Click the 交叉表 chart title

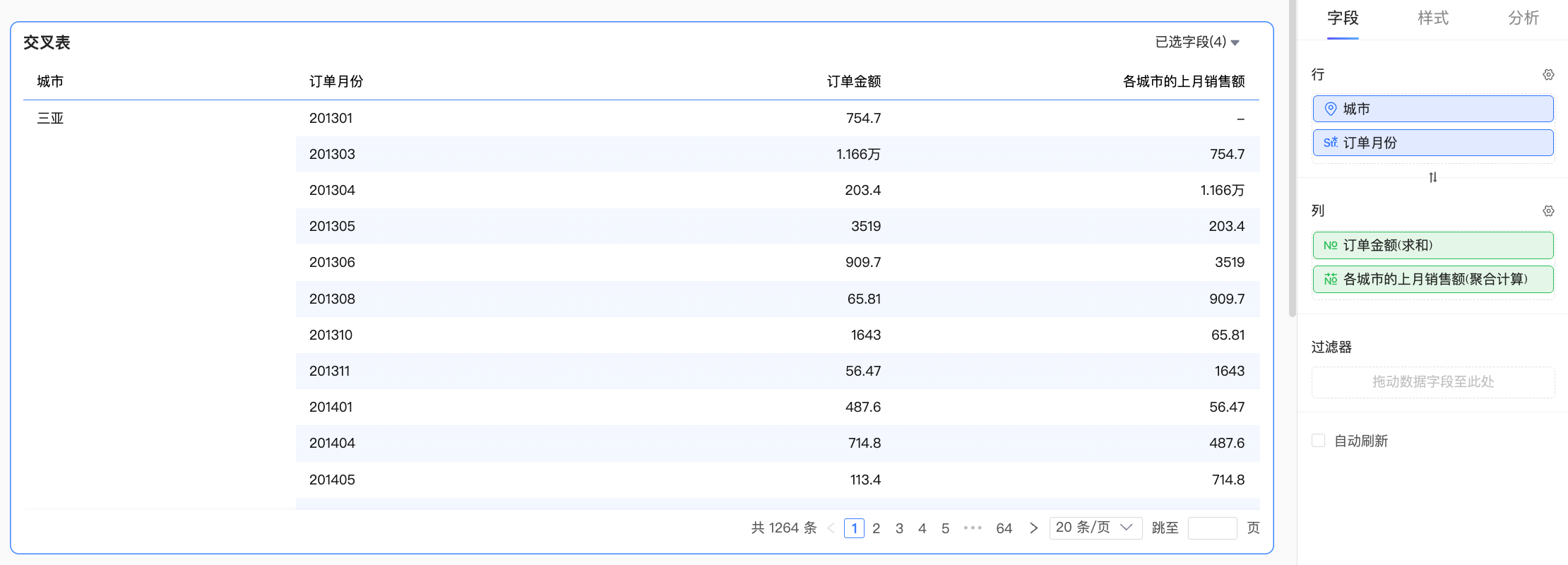47,42
